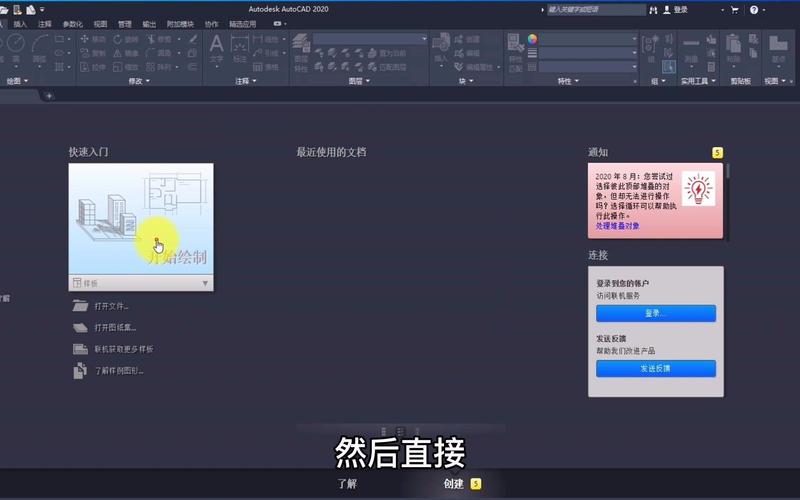Click the lightbulb notification icon
The image size is (800, 500).
(698, 189)
